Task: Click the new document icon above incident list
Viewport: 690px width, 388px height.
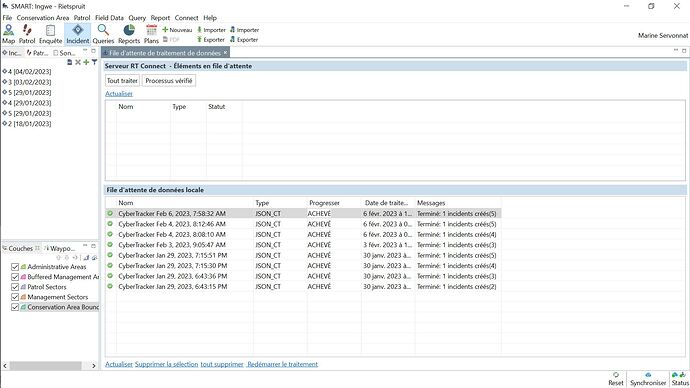Action: click(x=70, y=62)
